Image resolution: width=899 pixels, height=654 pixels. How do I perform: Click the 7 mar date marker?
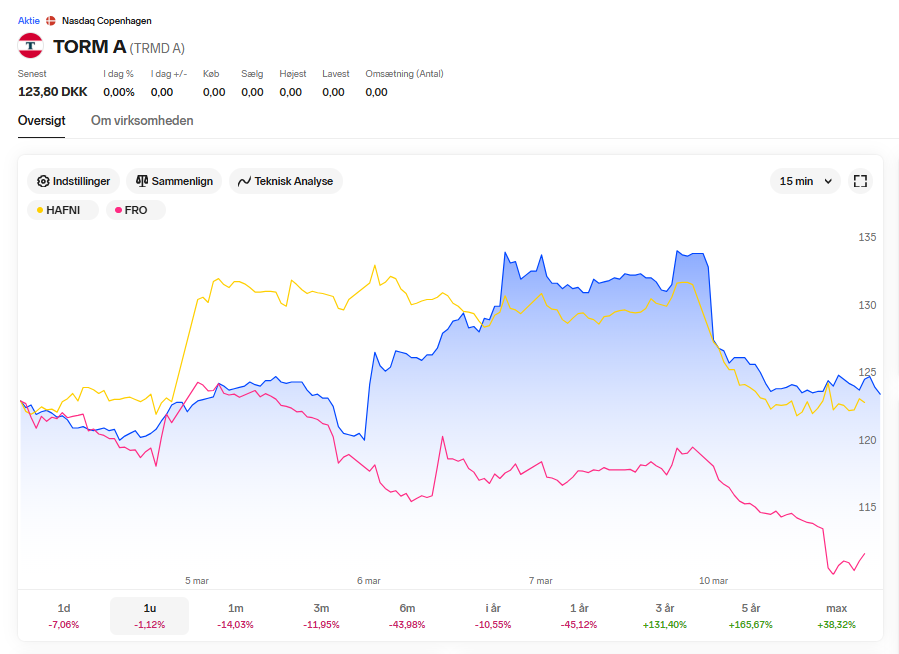(x=541, y=581)
